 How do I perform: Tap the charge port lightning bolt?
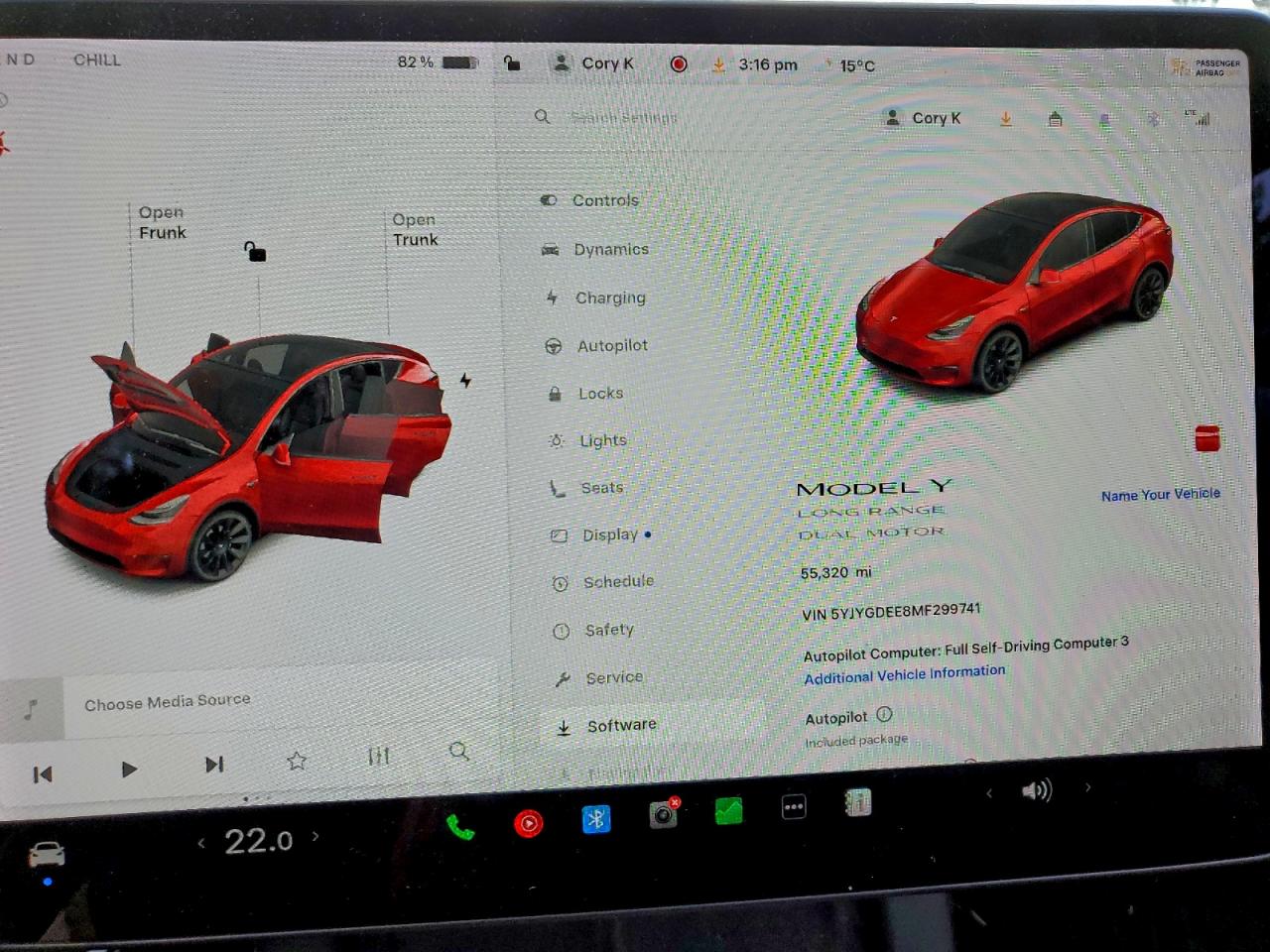click(465, 380)
